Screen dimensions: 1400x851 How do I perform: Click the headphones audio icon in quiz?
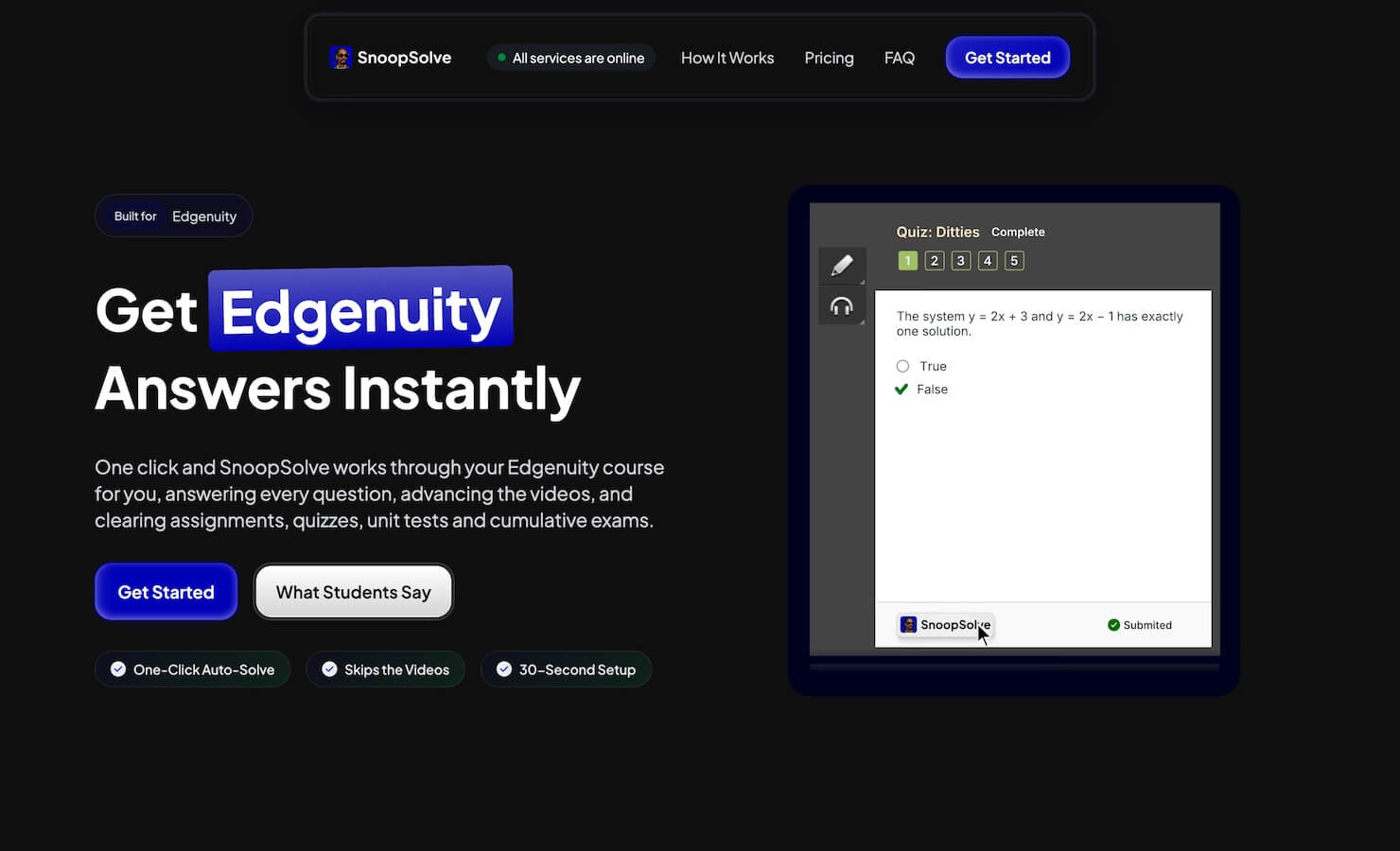click(x=842, y=306)
